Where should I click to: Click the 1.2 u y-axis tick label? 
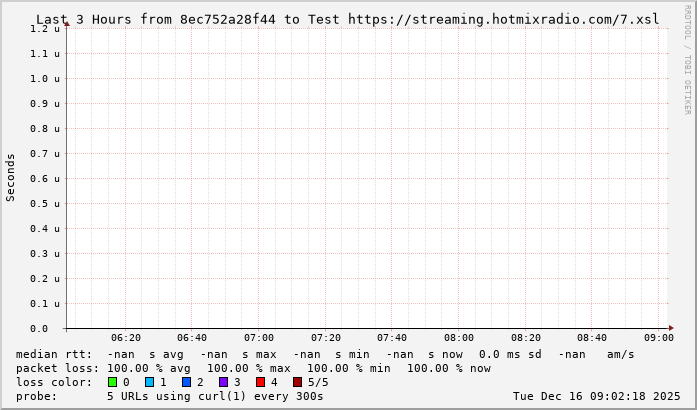click(45, 29)
